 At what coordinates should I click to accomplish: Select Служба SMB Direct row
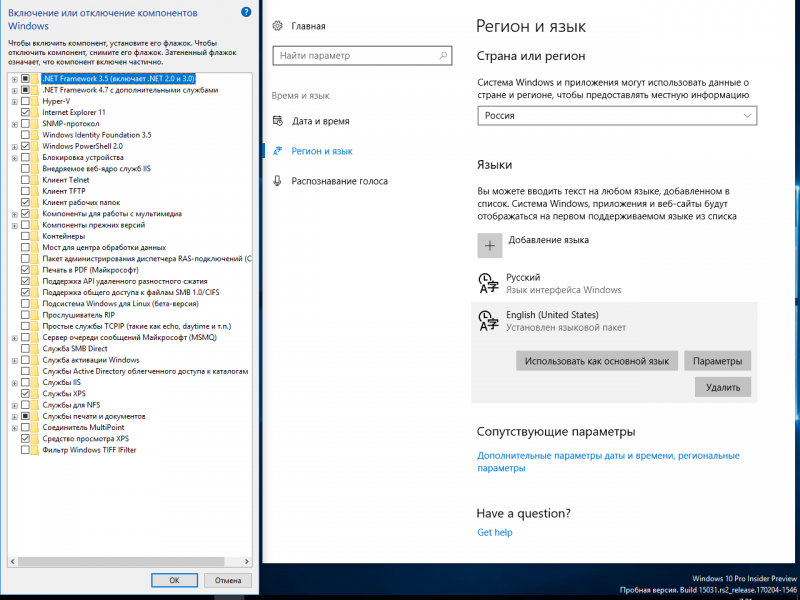75,348
